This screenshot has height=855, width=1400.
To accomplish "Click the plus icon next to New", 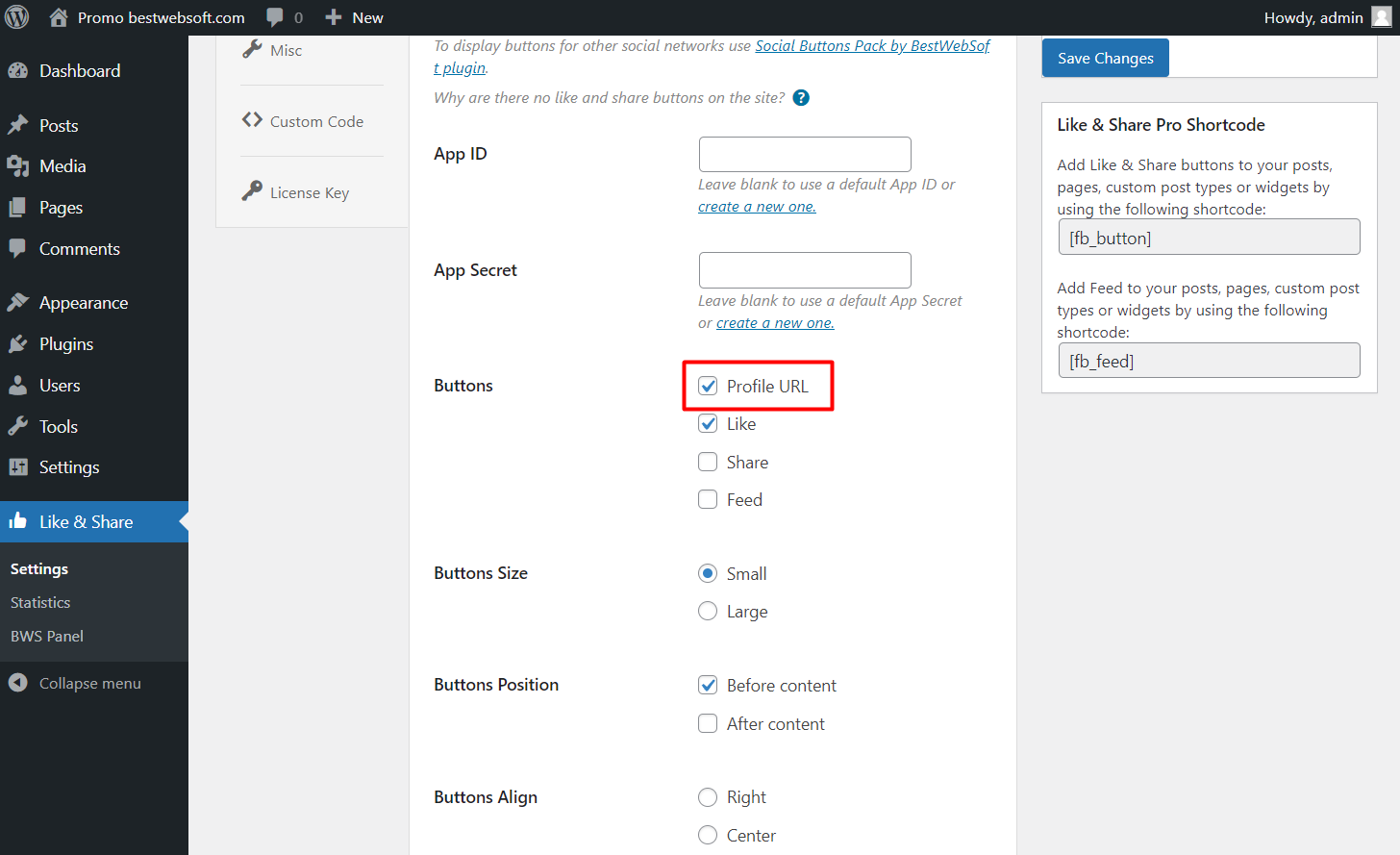I will tap(334, 17).
